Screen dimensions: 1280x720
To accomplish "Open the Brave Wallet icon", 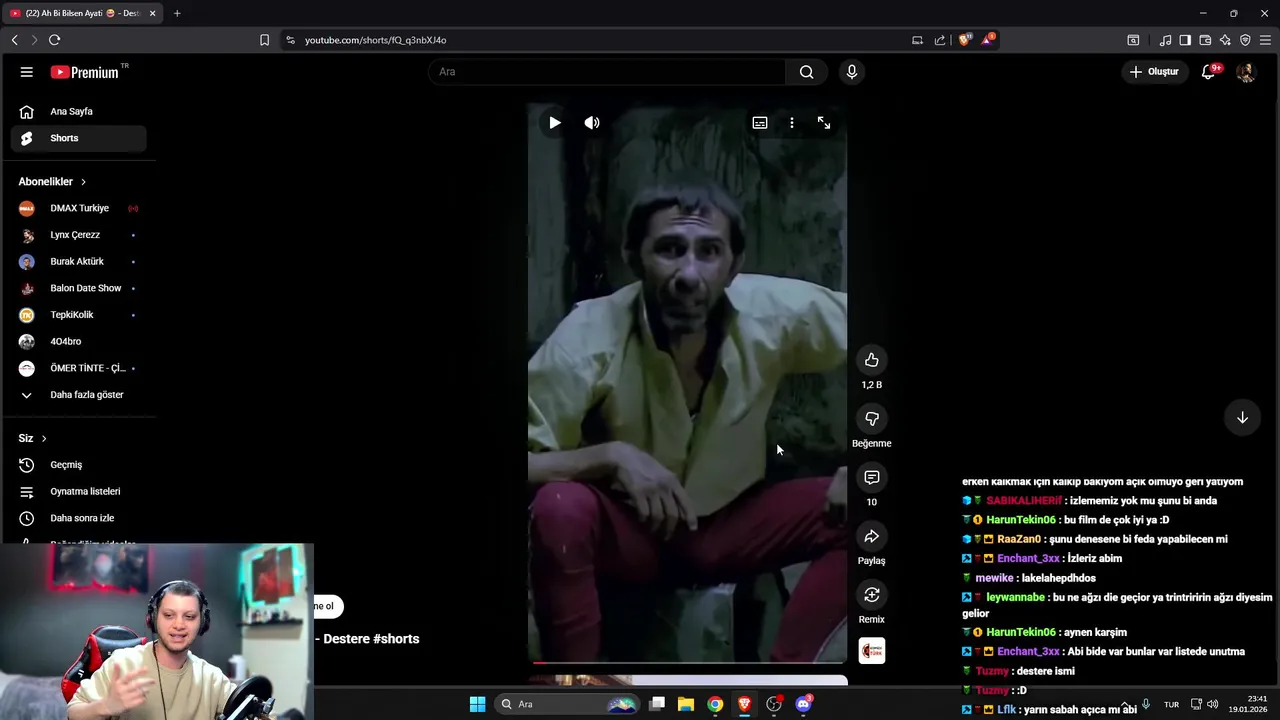I will coord(1205,40).
